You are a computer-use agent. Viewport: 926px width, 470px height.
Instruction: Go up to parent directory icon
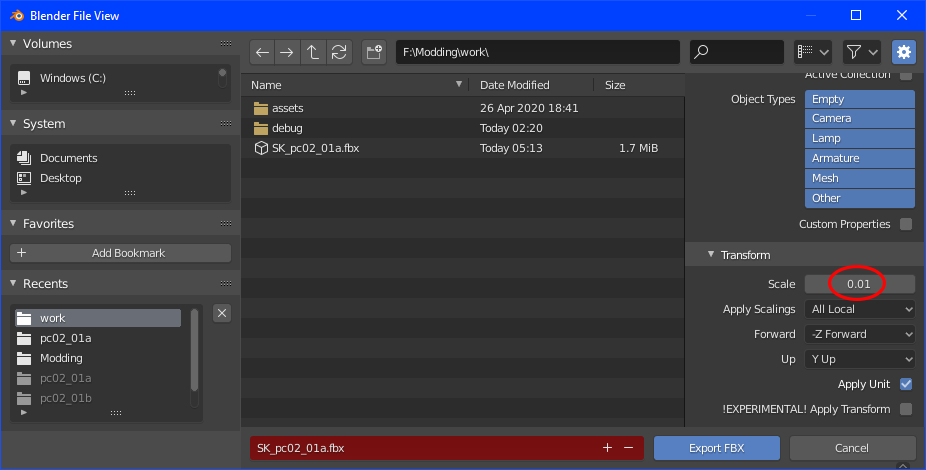pos(313,52)
